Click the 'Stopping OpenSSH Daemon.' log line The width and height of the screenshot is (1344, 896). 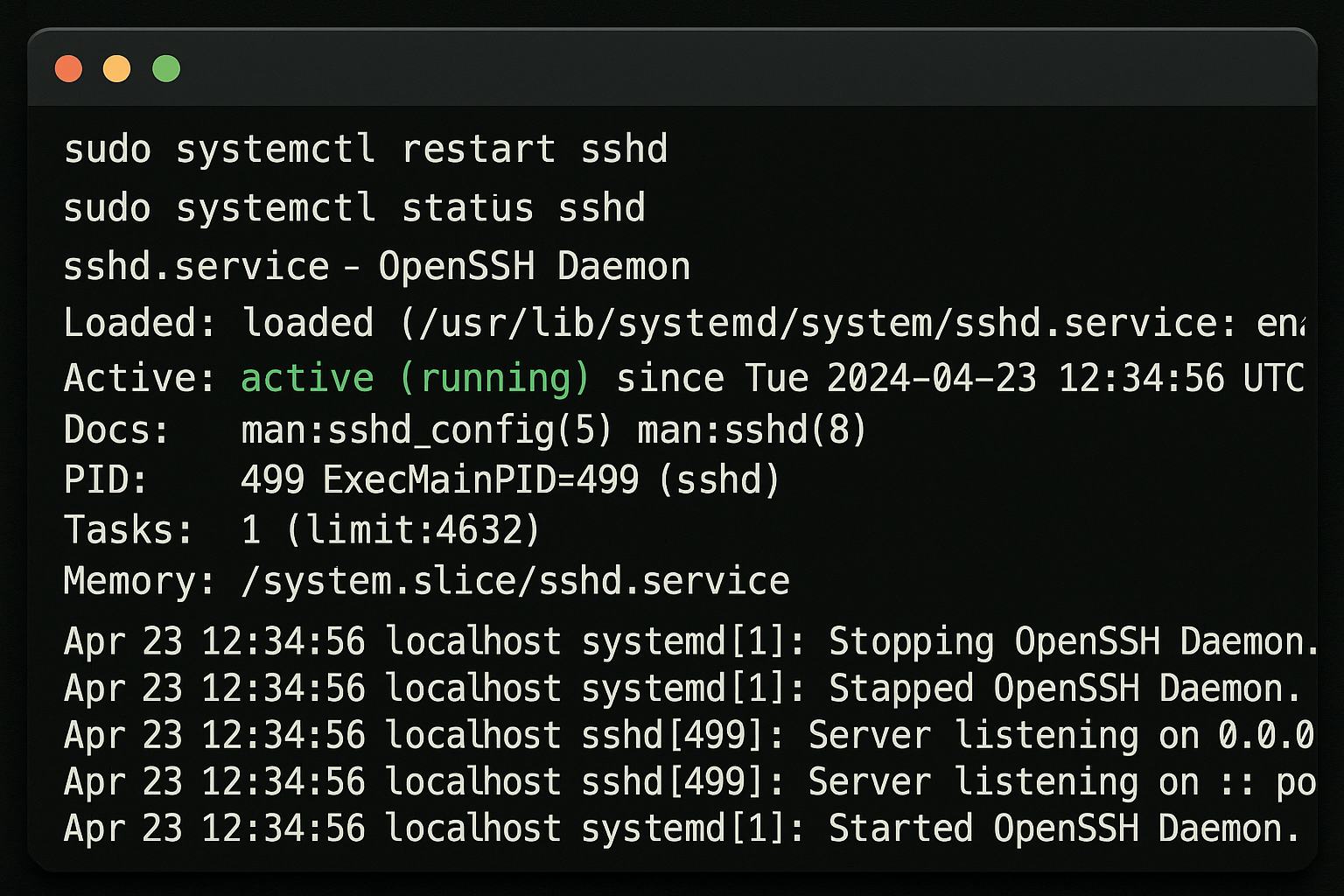[x=690, y=642]
